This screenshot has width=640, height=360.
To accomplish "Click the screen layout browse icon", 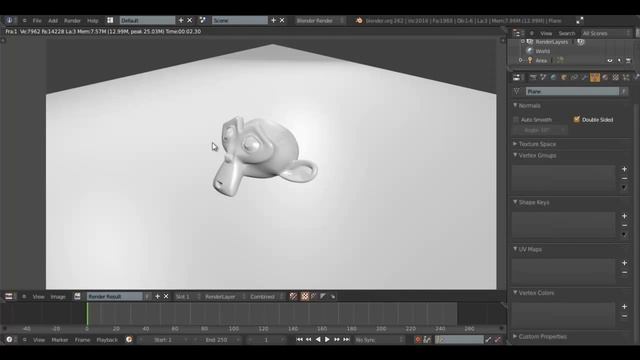I will pyautogui.click(x=110, y=20).
